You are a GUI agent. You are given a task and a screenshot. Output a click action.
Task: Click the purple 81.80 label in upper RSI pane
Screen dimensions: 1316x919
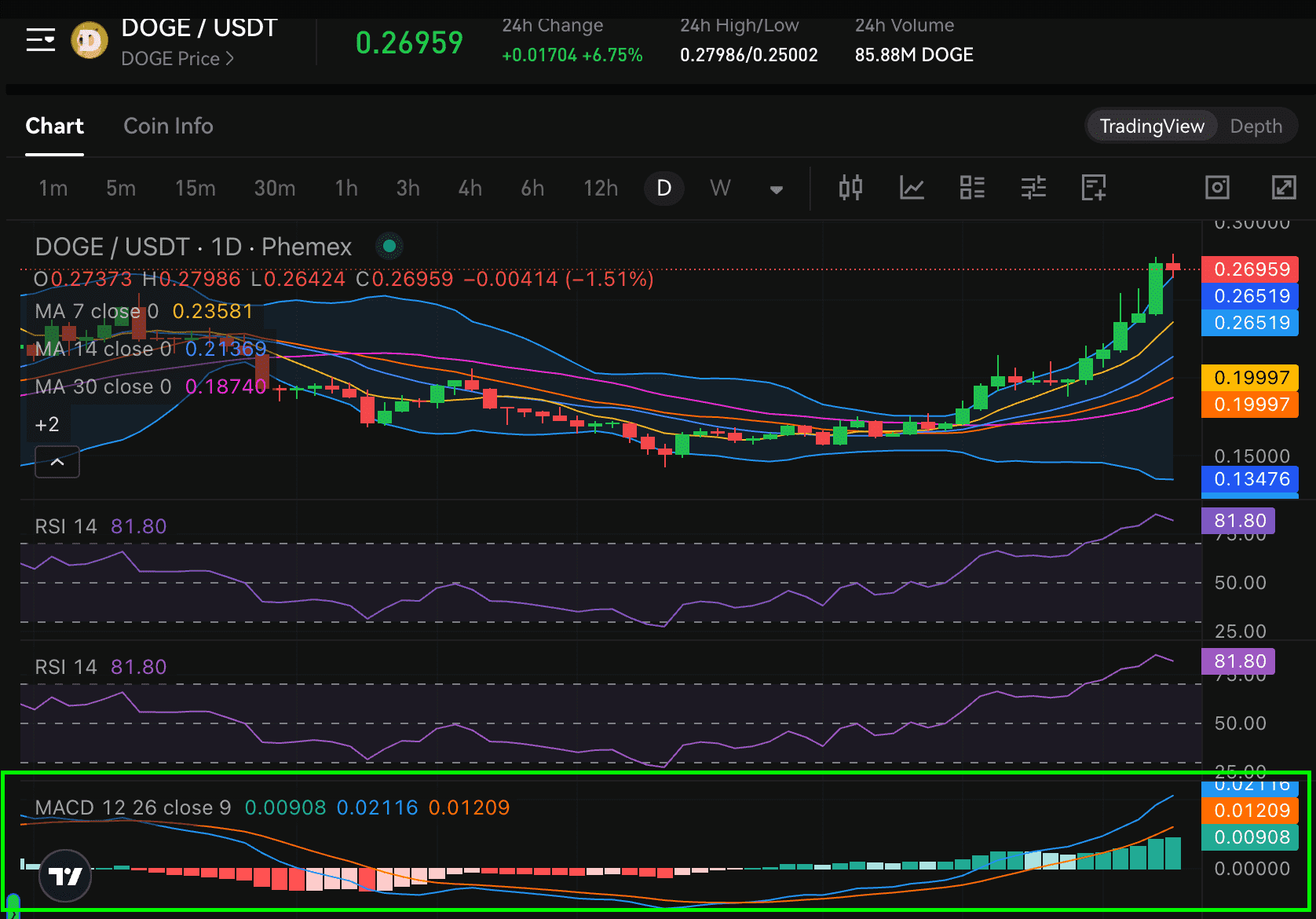click(x=1238, y=521)
